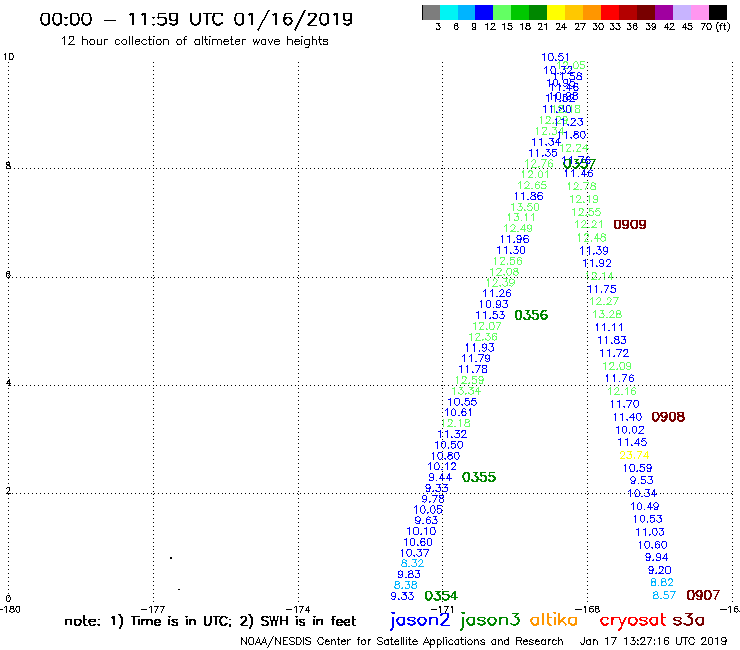740x650 pixels.
Task: Click the orange legend color swatch
Action: pos(592,13)
